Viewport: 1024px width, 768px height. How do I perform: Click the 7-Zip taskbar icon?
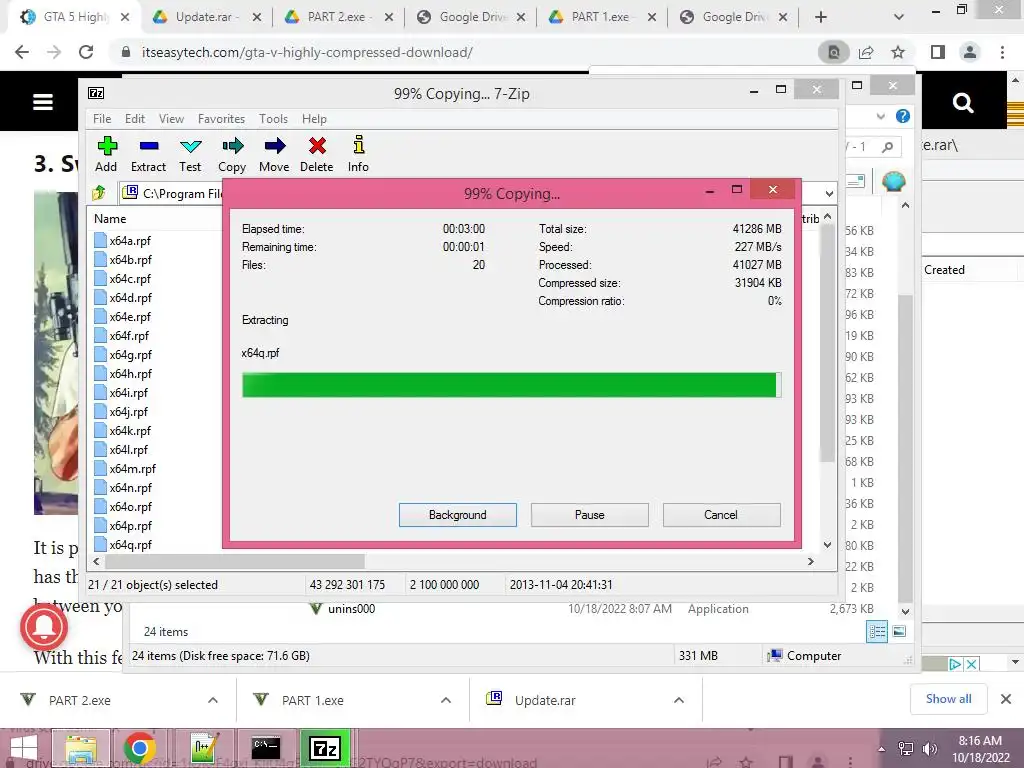[x=325, y=748]
